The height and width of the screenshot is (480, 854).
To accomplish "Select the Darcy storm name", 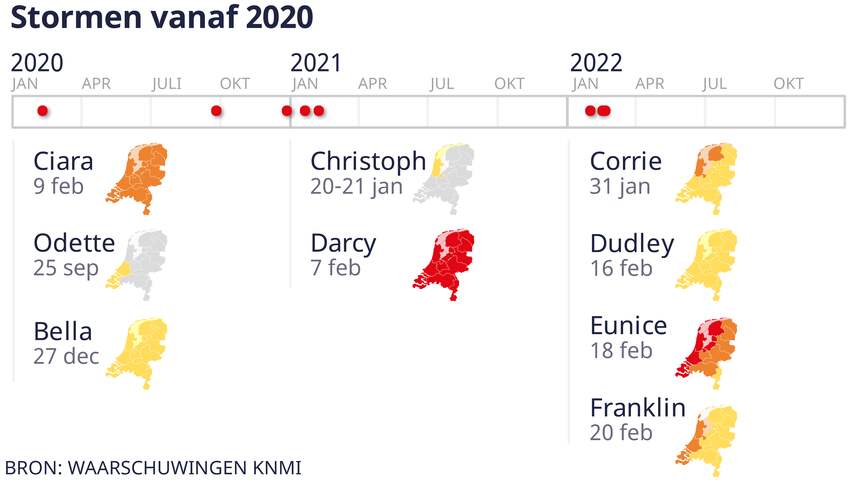I will tap(343, 244).
